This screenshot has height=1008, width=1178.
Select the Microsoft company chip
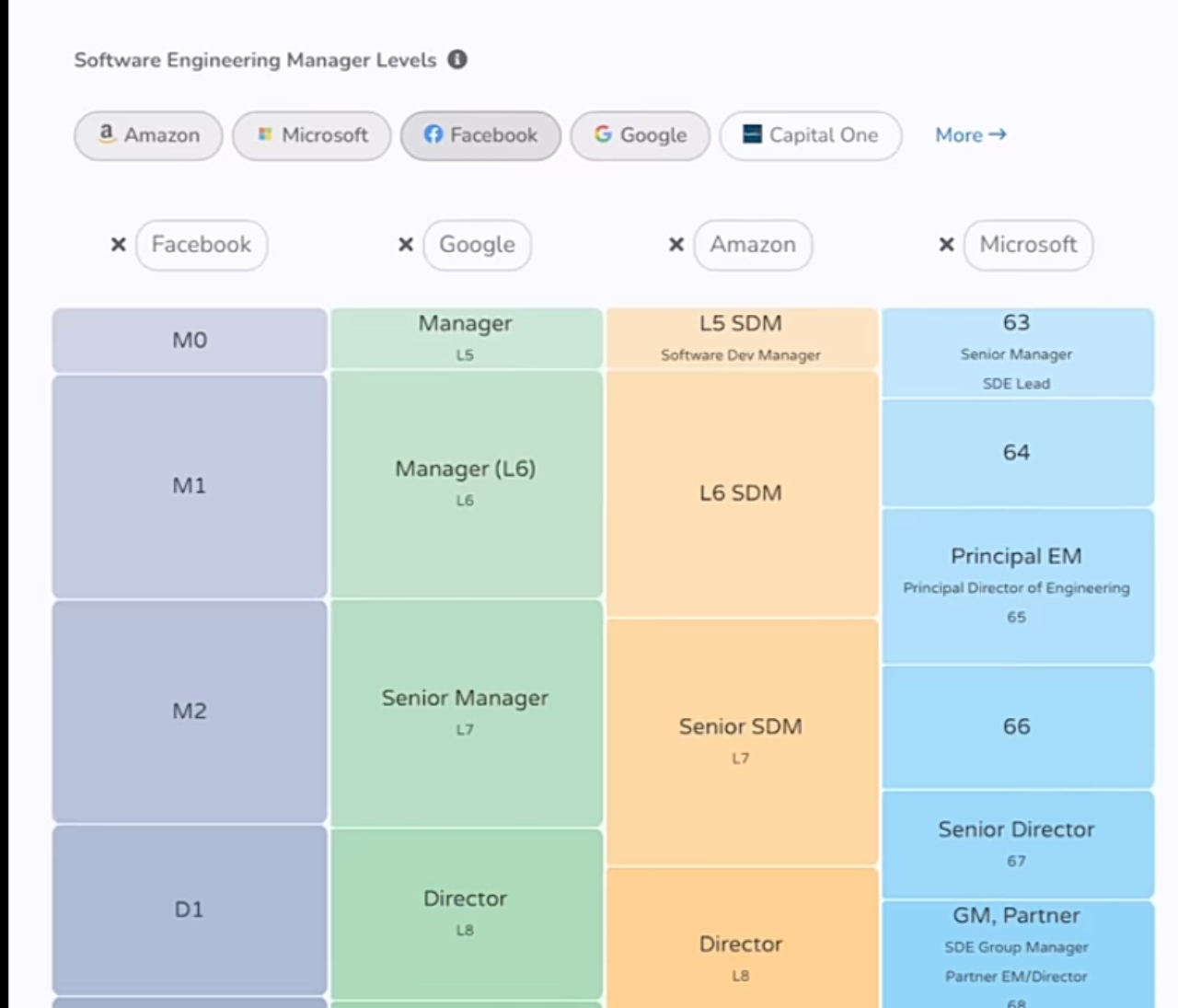312,135
